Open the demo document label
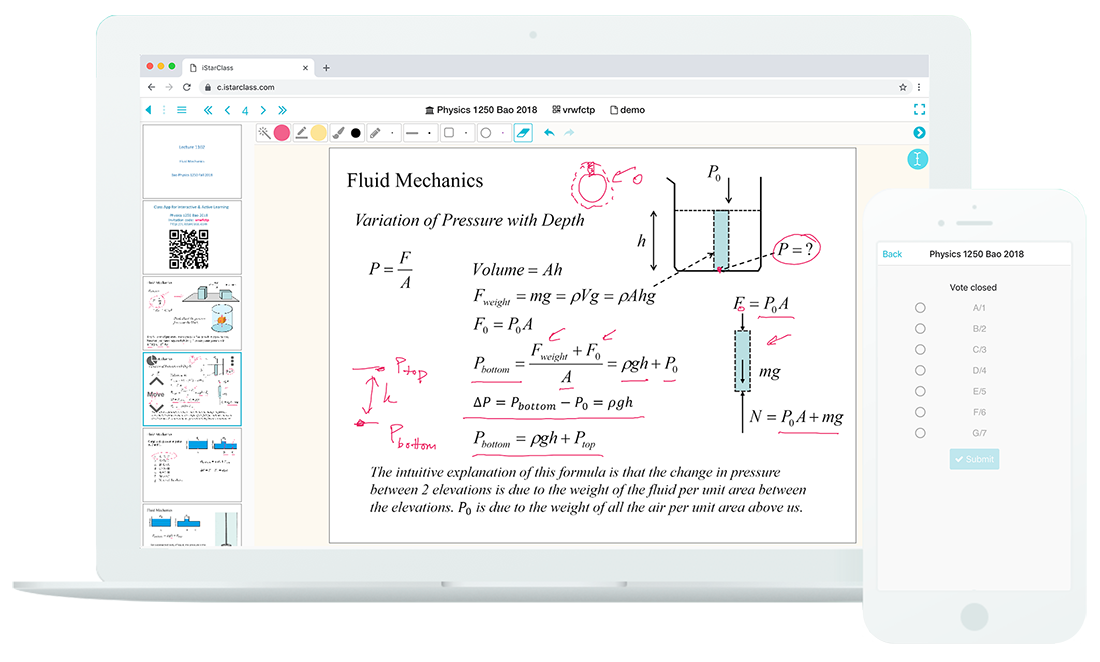The height and width of the screenshot is (662, 1100). coord(627,110)
